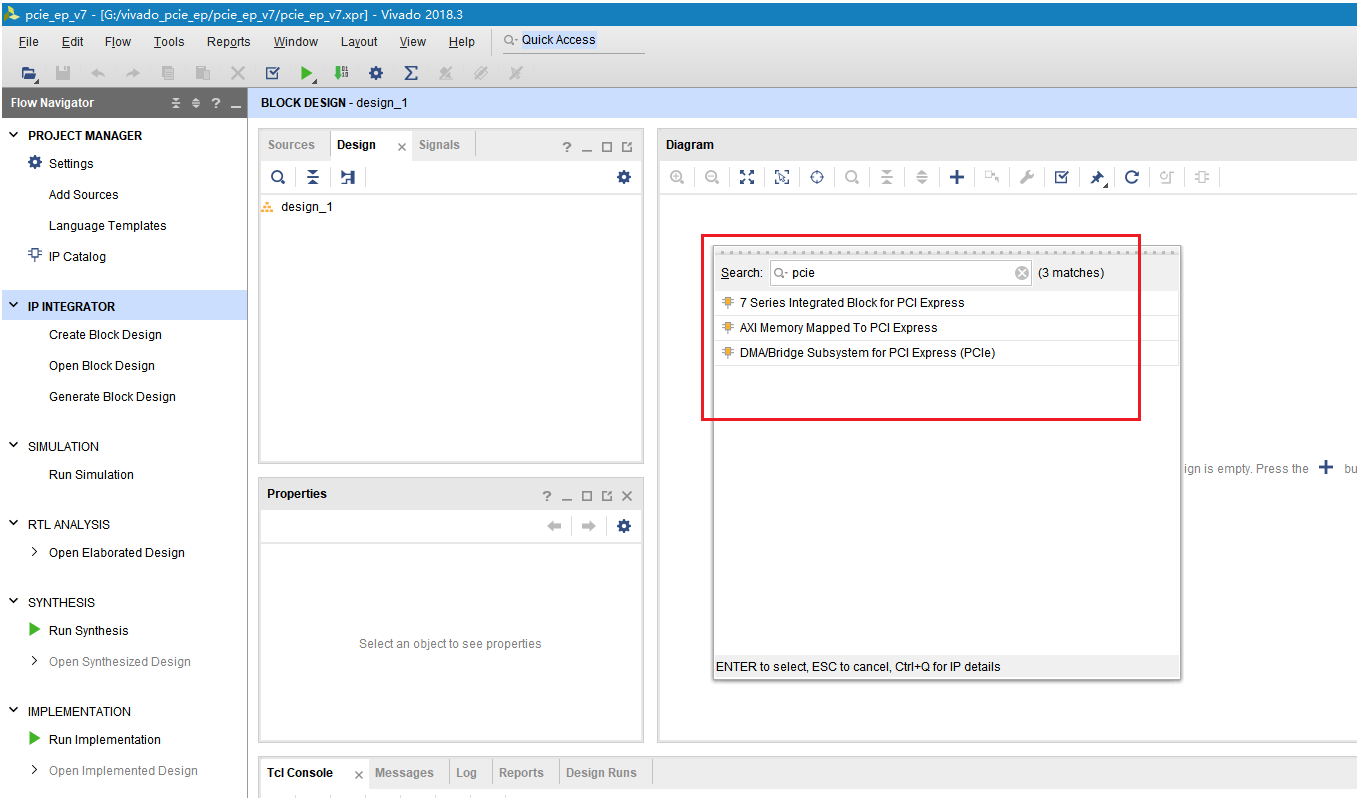Expand Open Implemented Design item

[35, 770]
